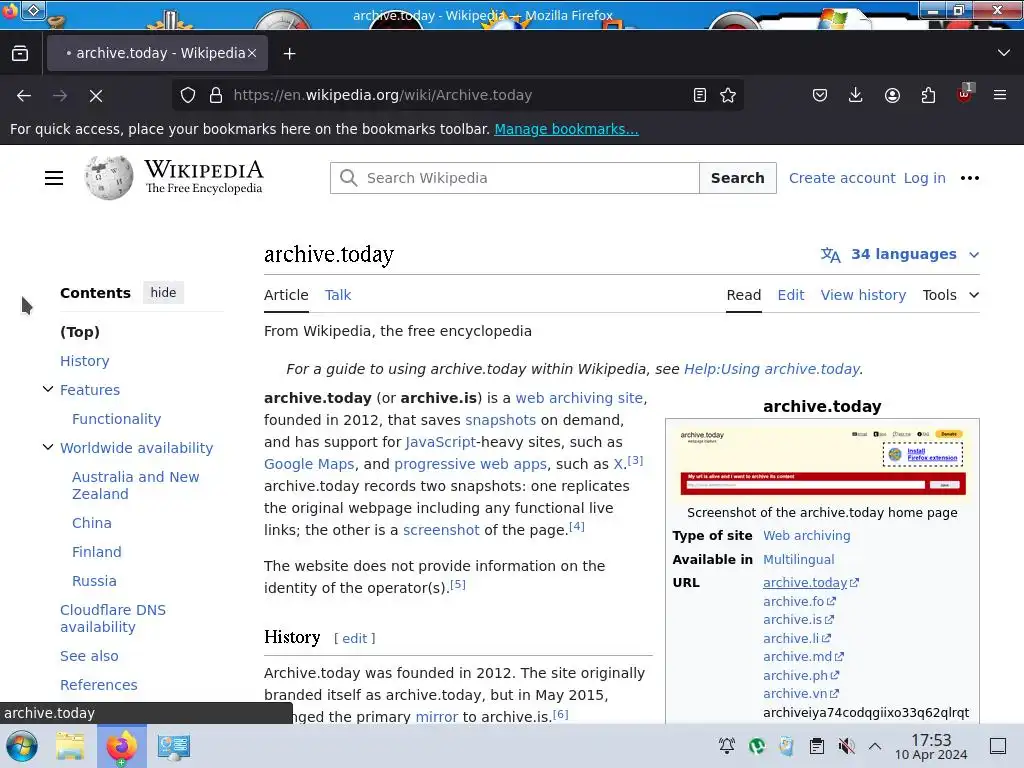Follow the web archiving site link
The width and height of the screenshot is (1024, 768).
coord(579,398)
